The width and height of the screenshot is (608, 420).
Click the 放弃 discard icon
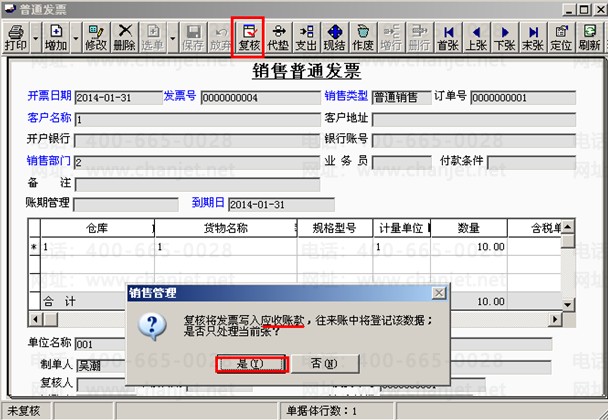click(x=221, y=38)
